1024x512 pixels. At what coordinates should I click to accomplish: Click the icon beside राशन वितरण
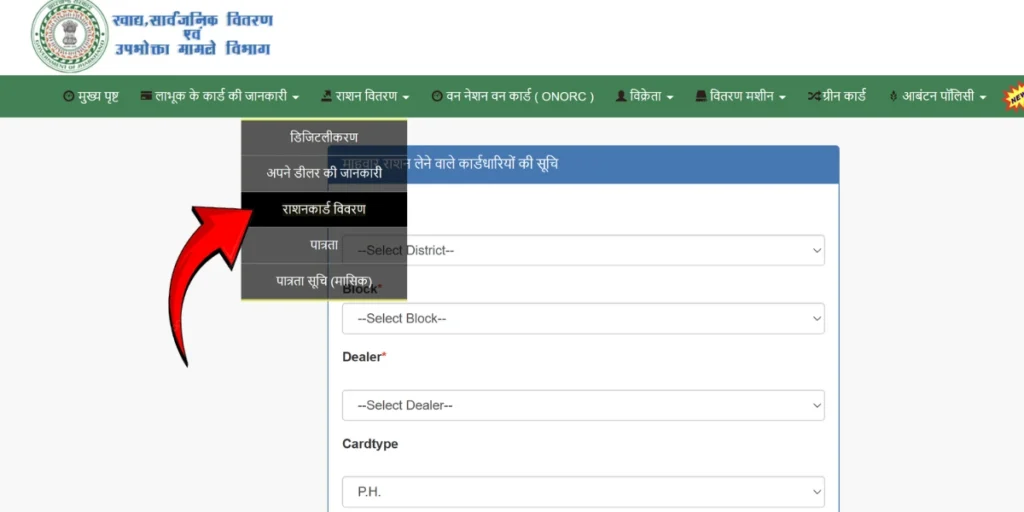(327, 97)
